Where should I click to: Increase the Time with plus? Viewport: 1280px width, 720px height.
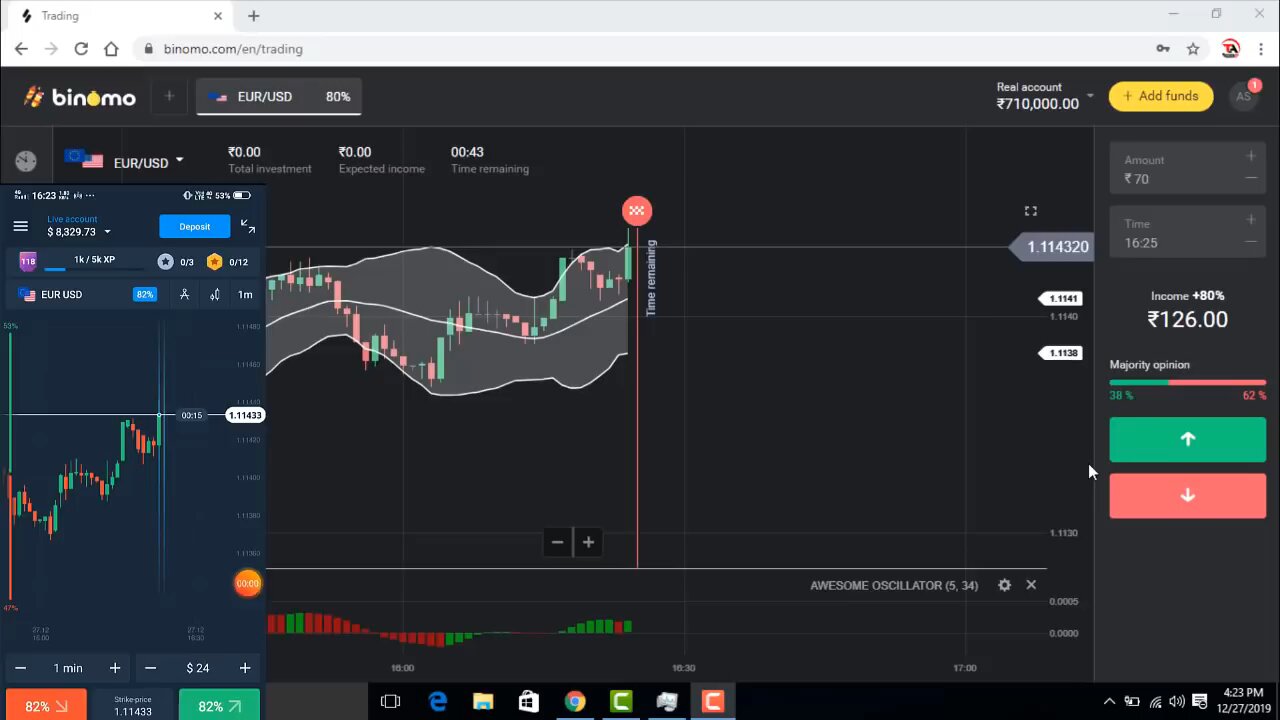1251,220
